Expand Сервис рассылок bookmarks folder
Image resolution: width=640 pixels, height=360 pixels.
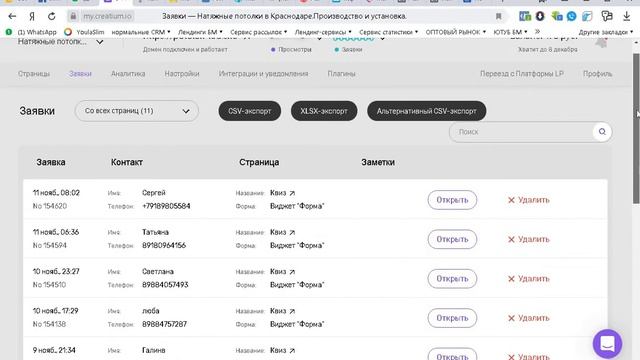pyautogui.click(x=258, y=32)
